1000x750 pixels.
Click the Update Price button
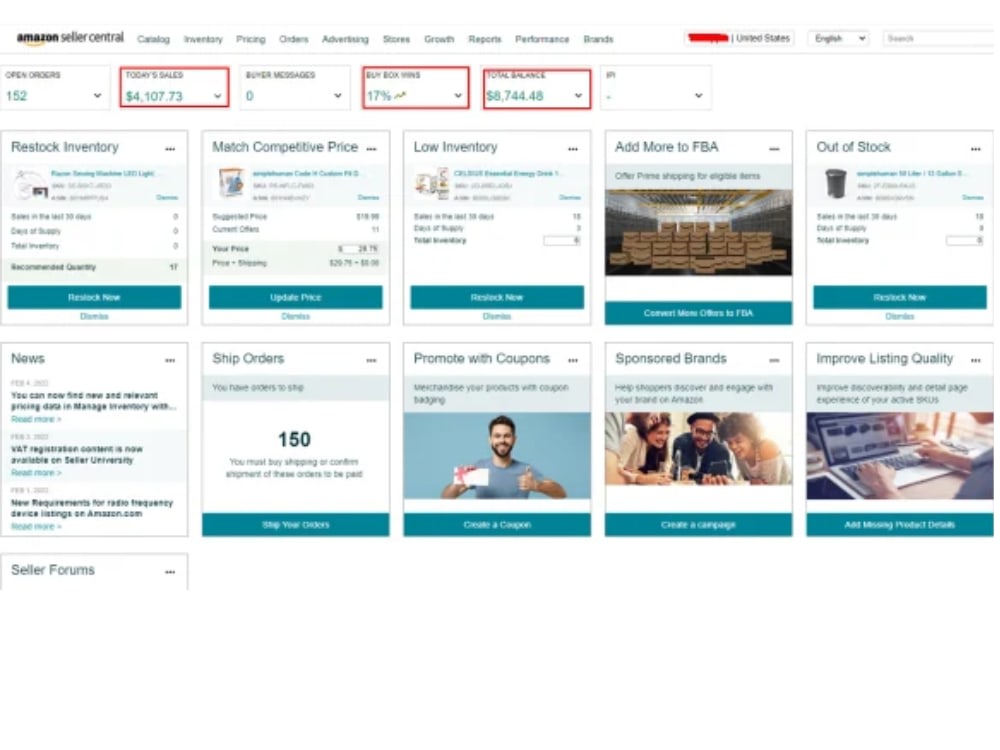tap(295, 297)
